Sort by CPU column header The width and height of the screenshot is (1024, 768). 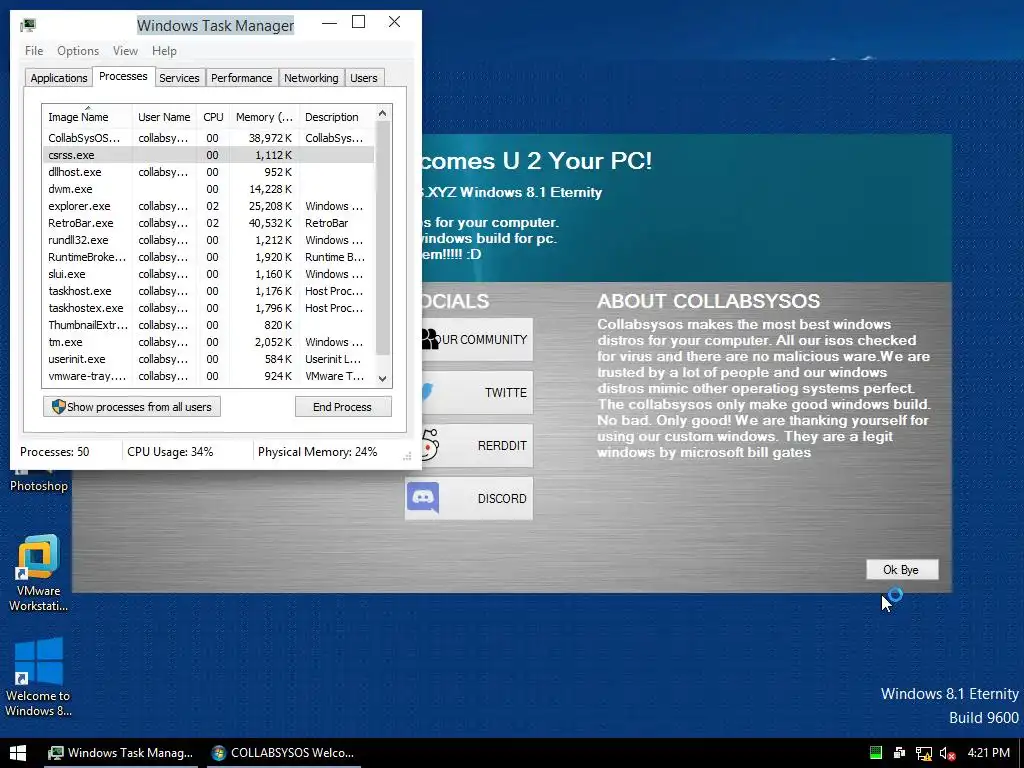tap(214, 117)
